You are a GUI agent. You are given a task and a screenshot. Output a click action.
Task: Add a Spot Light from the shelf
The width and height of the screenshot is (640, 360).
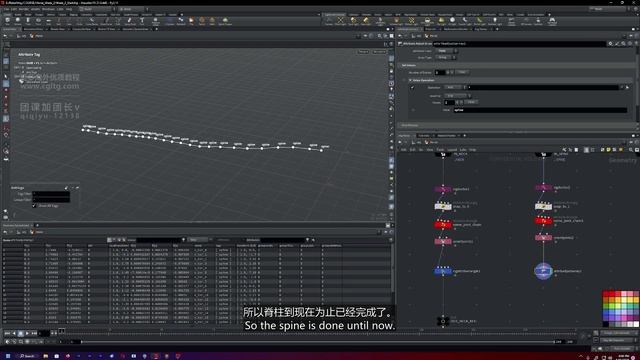pos(353,21)
